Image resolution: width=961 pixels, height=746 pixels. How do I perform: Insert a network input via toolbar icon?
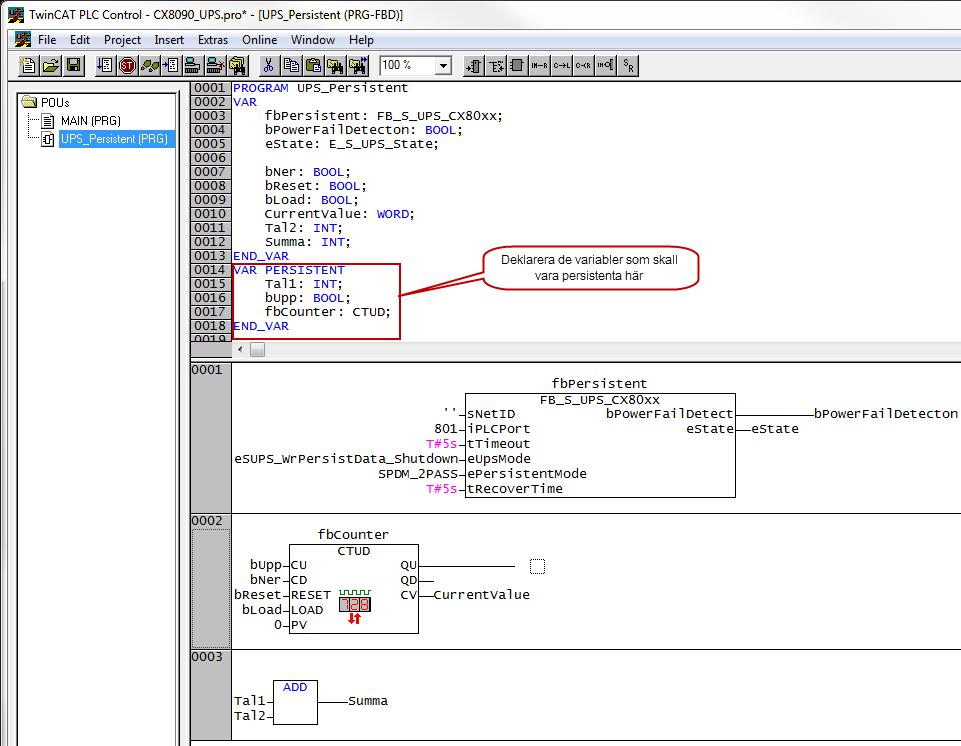point(474,65)
